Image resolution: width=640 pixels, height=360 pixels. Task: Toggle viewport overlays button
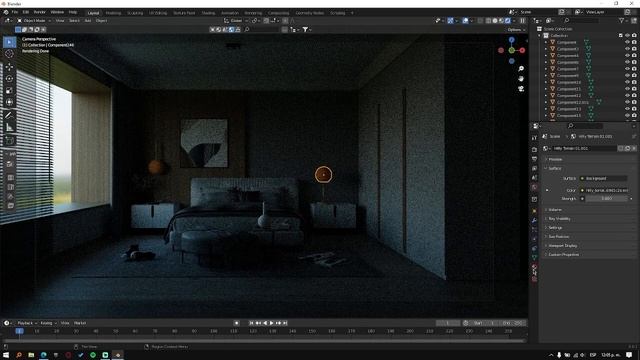465,20
